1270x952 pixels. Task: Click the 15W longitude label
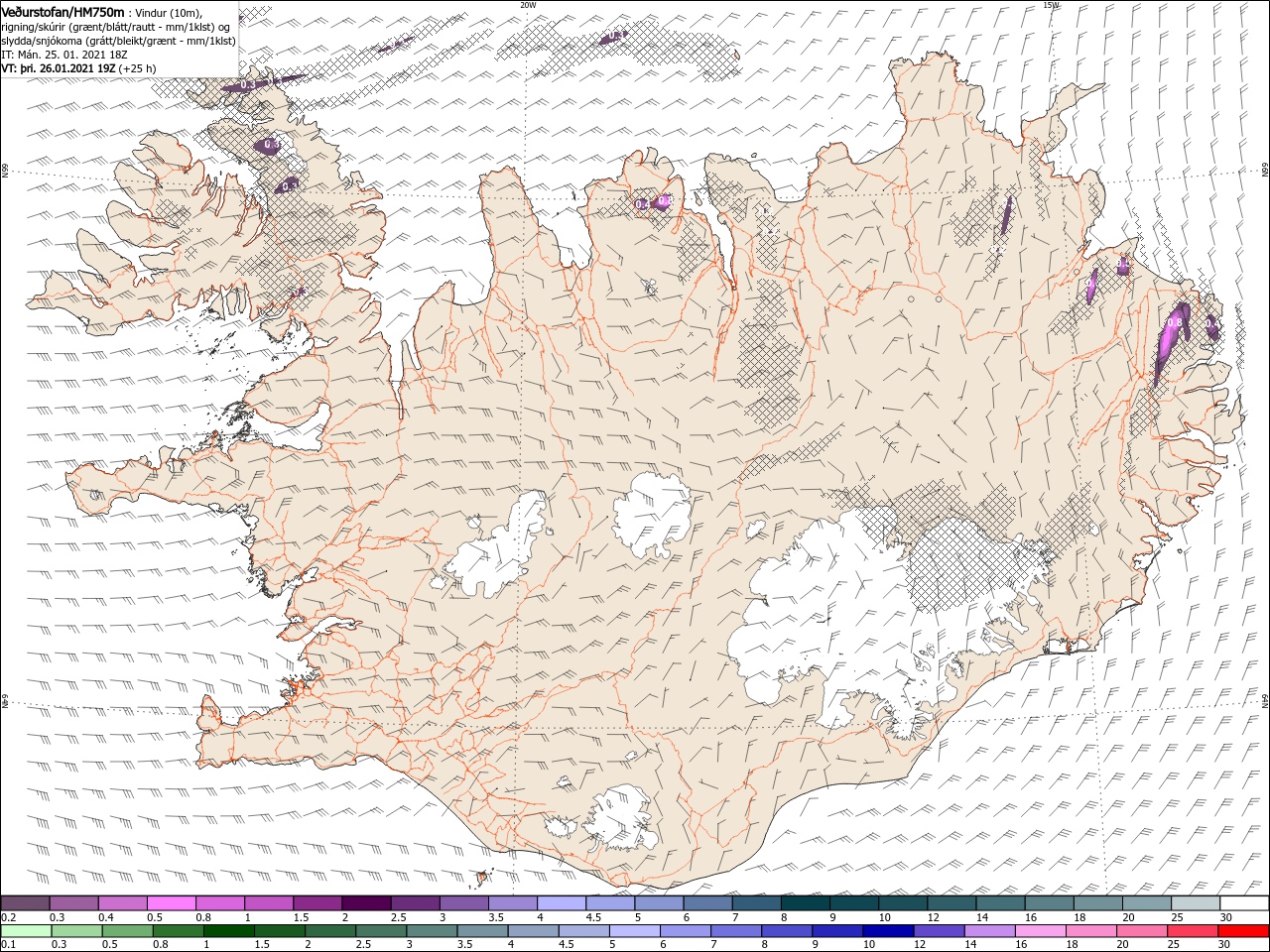pyautogui.click(x=1051, y=5)
